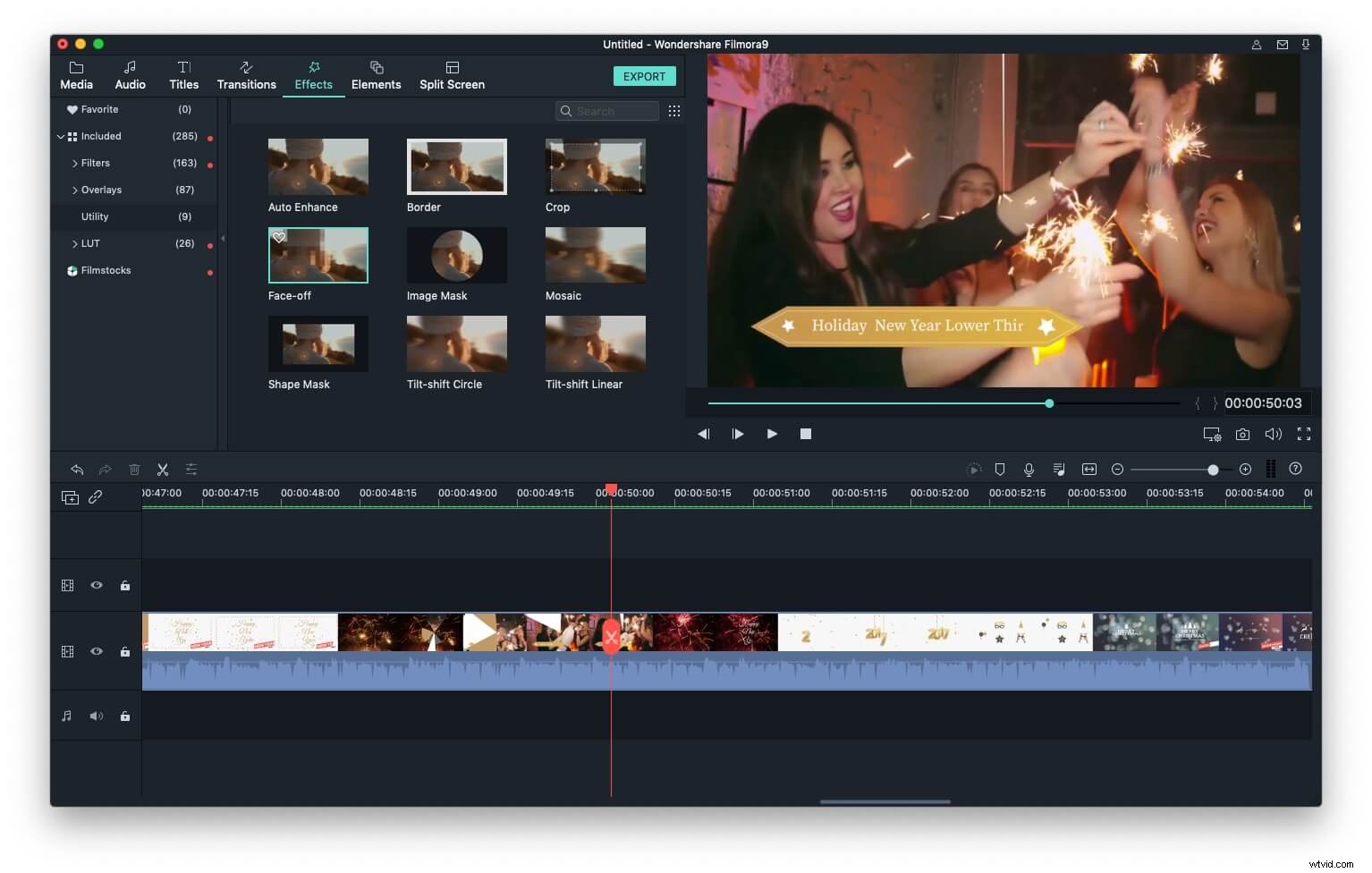1372x873 pixels.
Task: Hide the video track with the eye toggle
Action: point(97,651)
